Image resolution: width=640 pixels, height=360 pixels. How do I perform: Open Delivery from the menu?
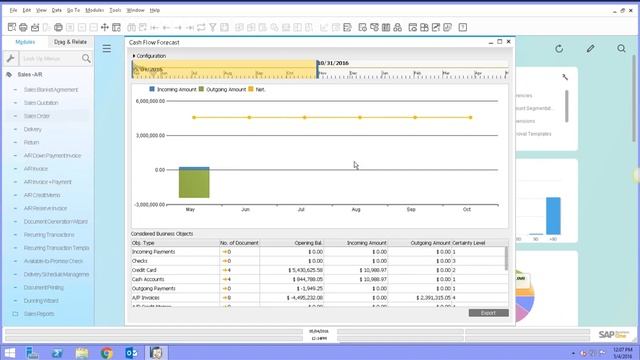click(x=33, y=129)
